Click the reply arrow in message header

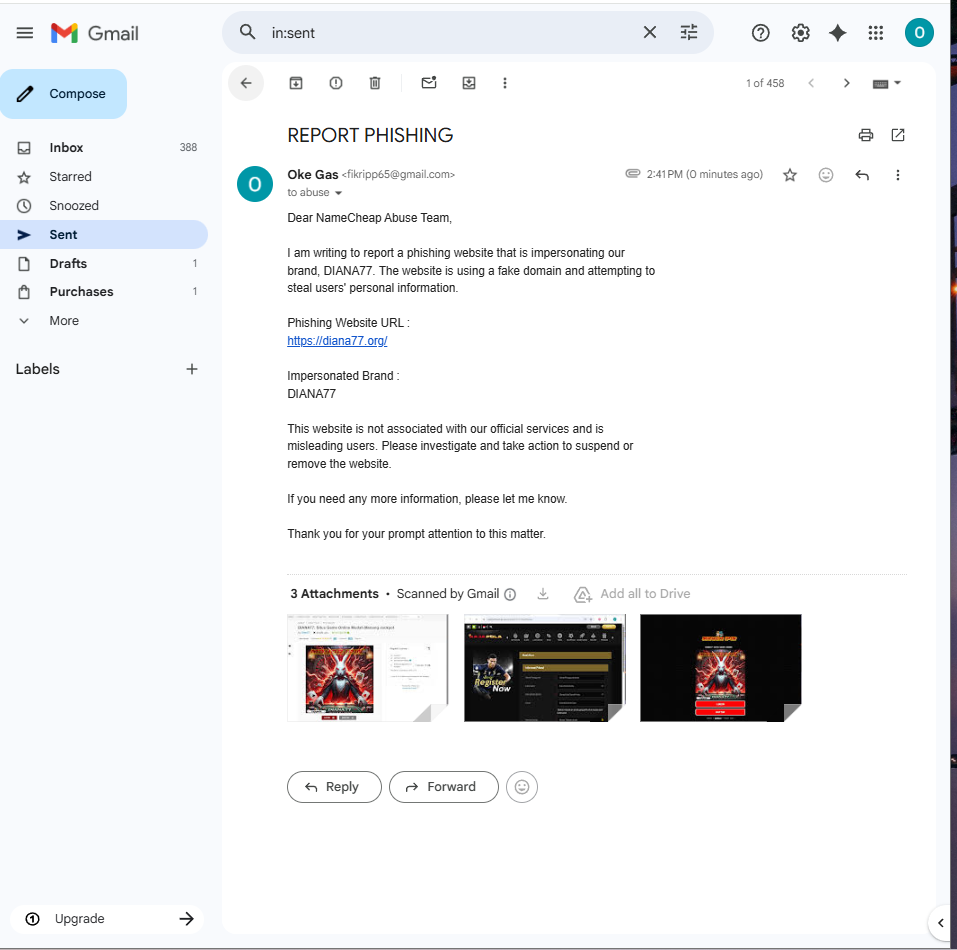coord(862,175)
